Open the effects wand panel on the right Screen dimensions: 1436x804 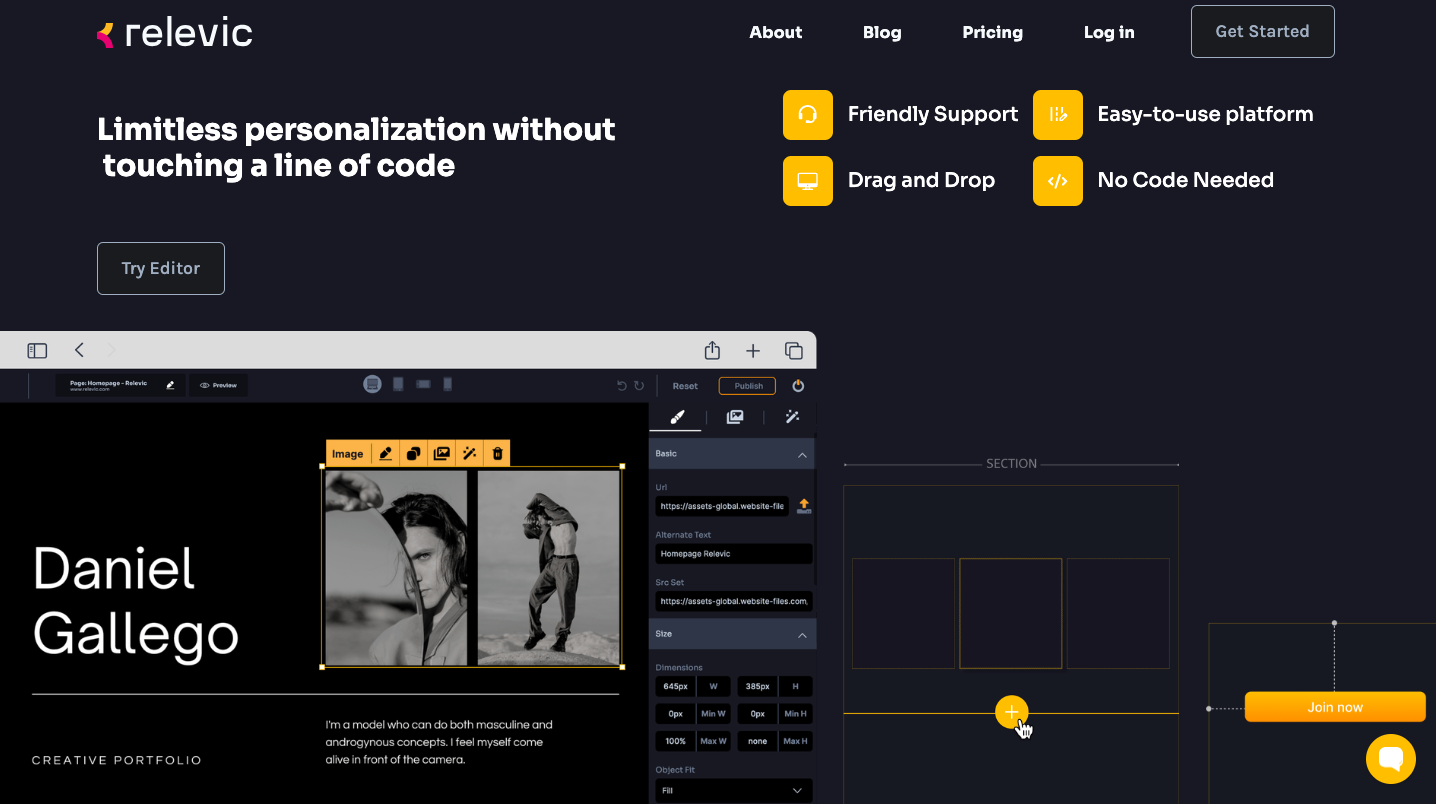coord(792,417)
